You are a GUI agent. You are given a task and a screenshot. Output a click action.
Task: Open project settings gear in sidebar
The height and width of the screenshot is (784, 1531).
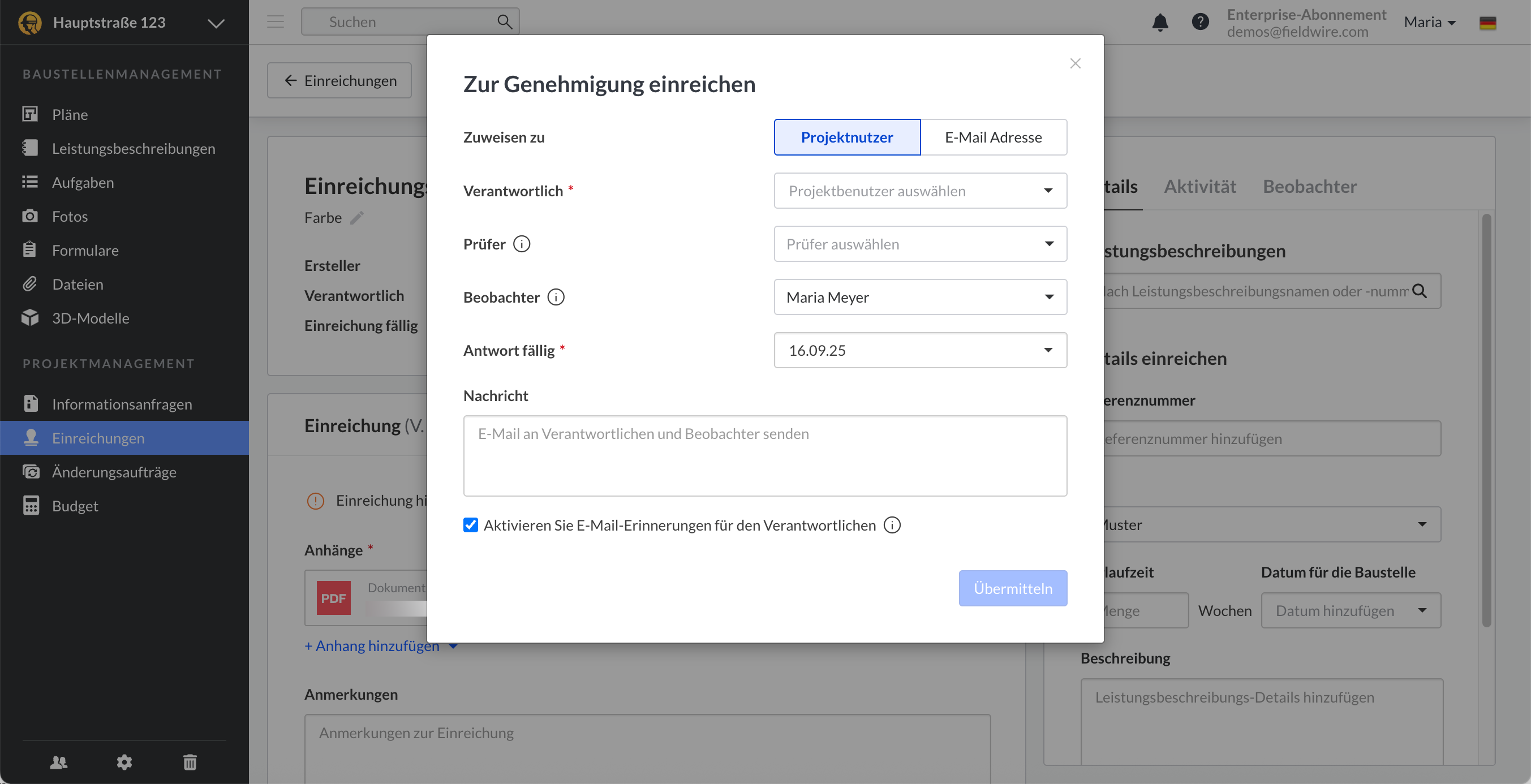(124, 762)
